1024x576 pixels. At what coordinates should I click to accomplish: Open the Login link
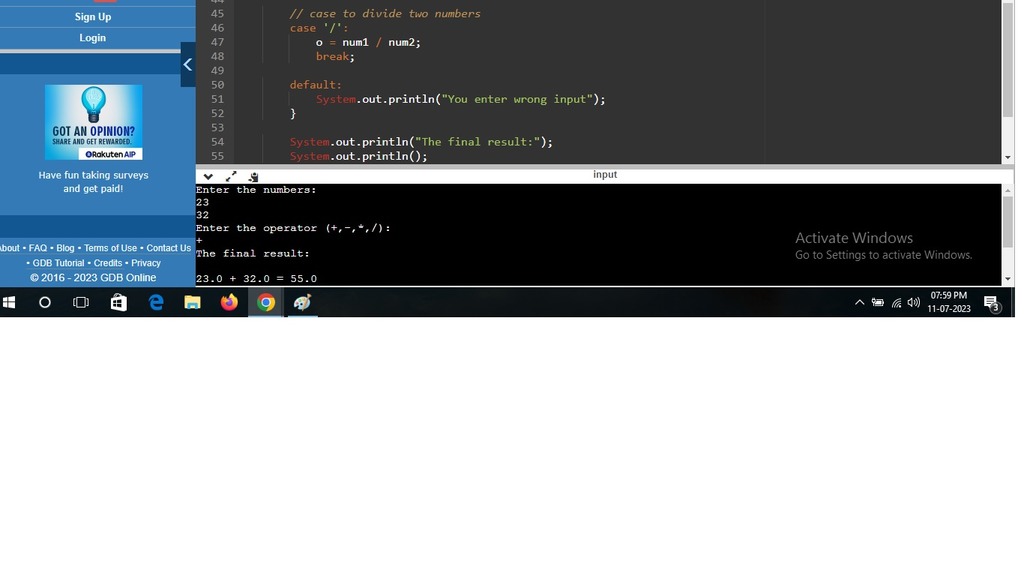(93, 38)
